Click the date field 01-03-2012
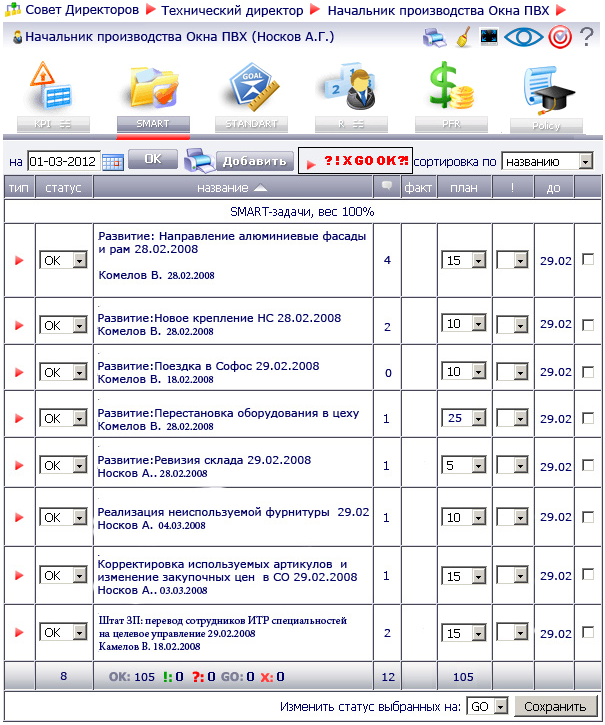This screenshot has height=725, width=605. point(63,162)
